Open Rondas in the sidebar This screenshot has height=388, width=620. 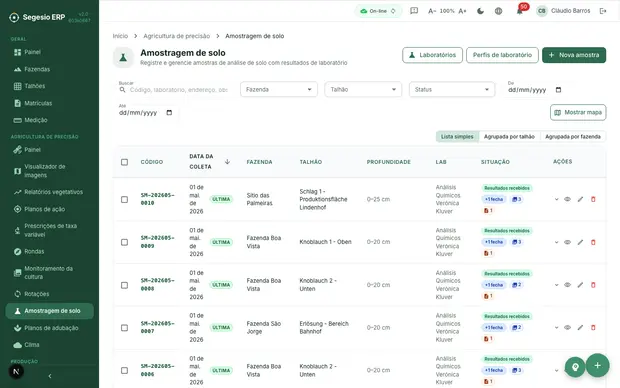[49, 252]
